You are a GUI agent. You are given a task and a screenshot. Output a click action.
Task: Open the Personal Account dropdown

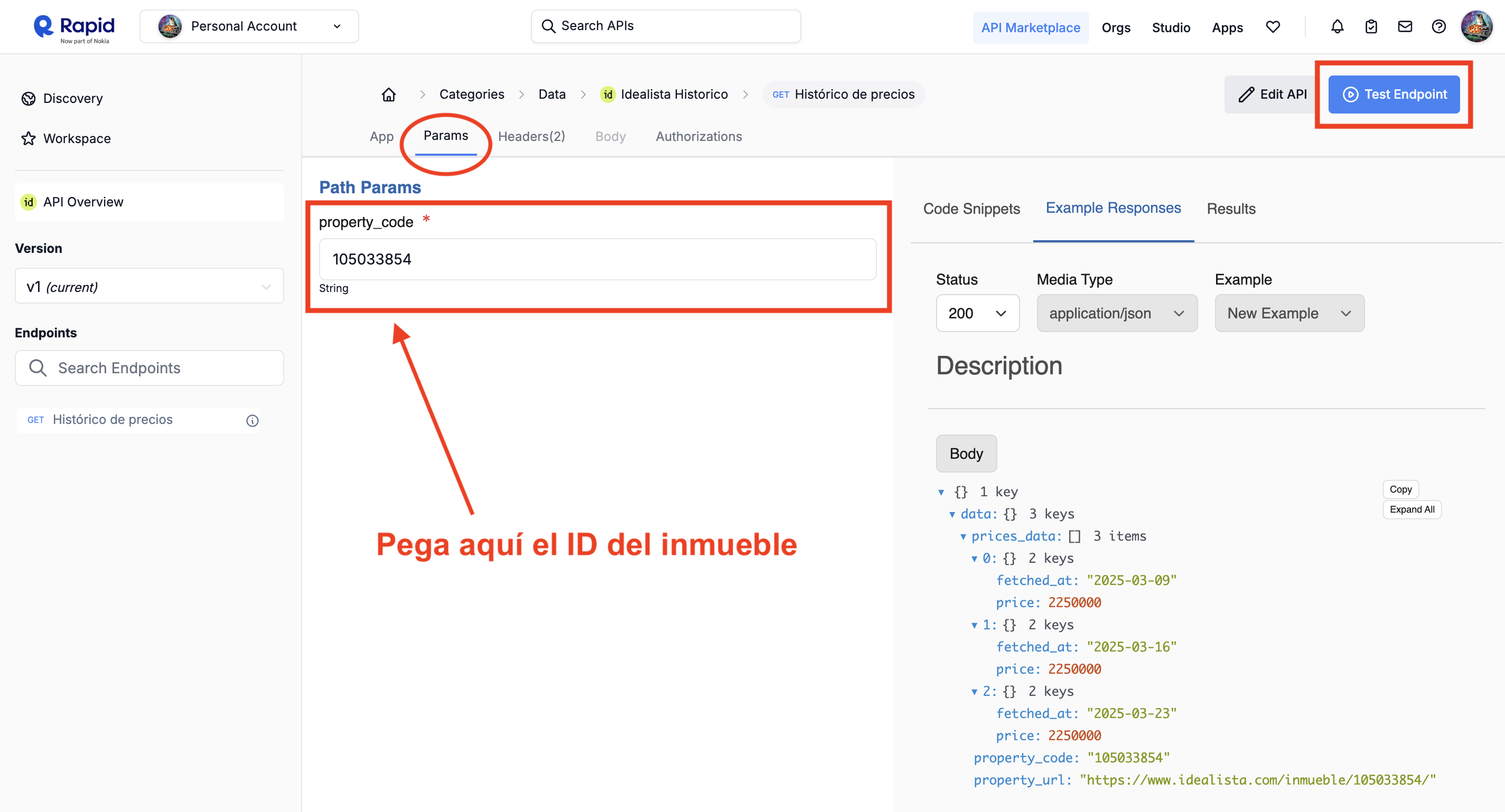[249, 26]
